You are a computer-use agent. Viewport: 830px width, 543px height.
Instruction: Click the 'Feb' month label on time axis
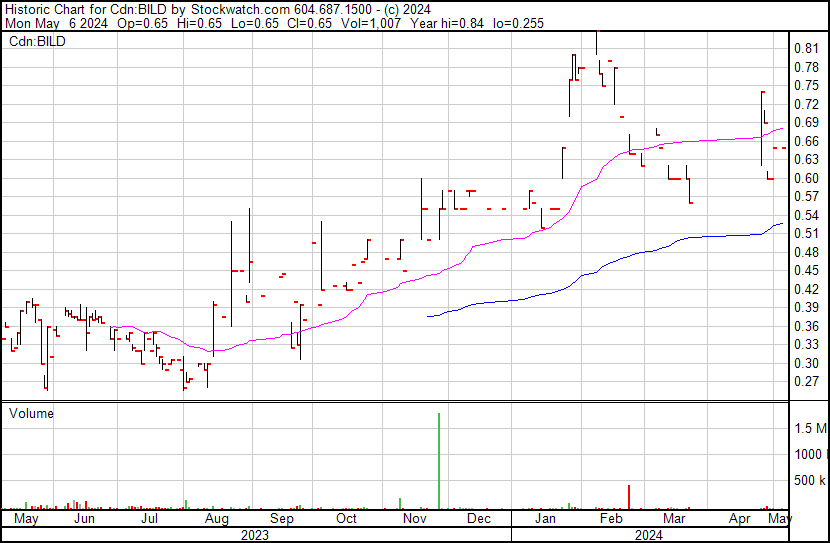[x=611, y=519]
